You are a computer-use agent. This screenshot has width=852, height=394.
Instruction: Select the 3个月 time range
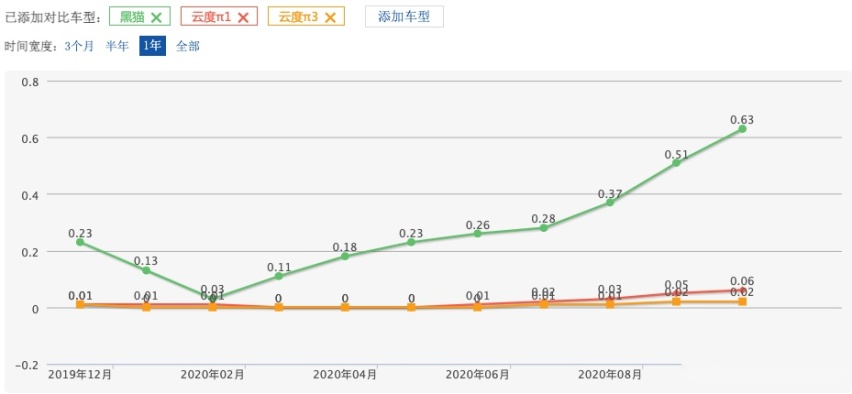tap(79, 46)
